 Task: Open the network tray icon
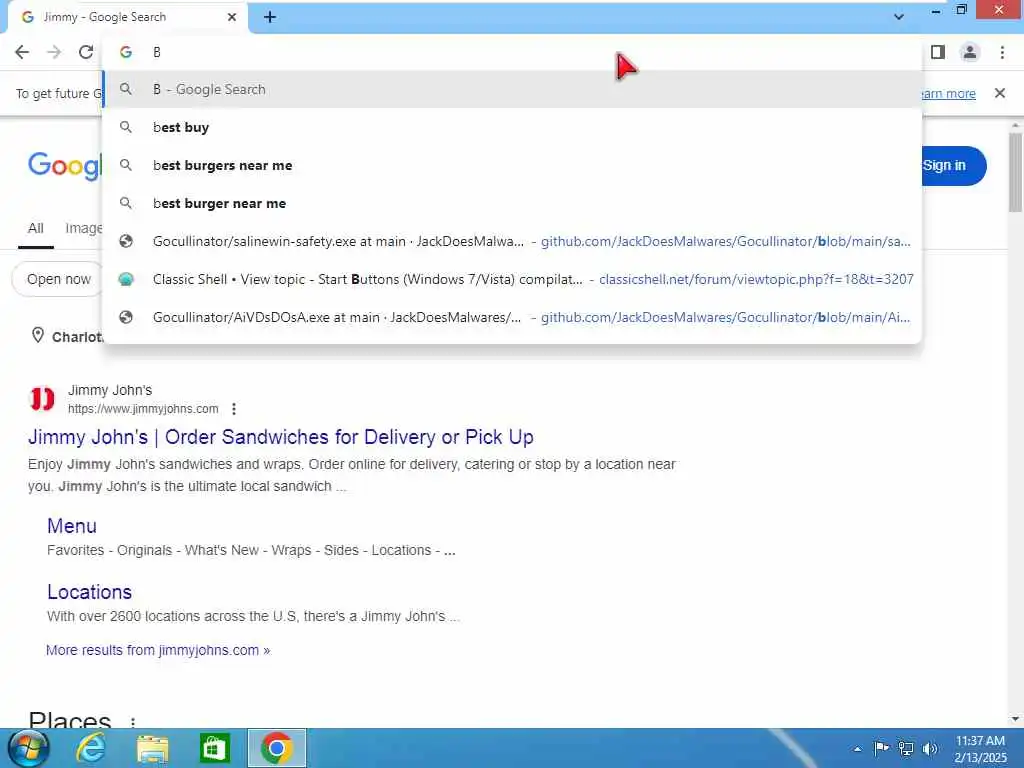[906, 748]
